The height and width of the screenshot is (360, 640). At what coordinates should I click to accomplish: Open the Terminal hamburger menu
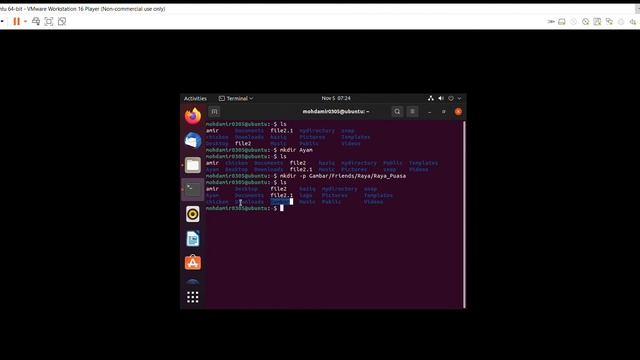pos(412,111)
